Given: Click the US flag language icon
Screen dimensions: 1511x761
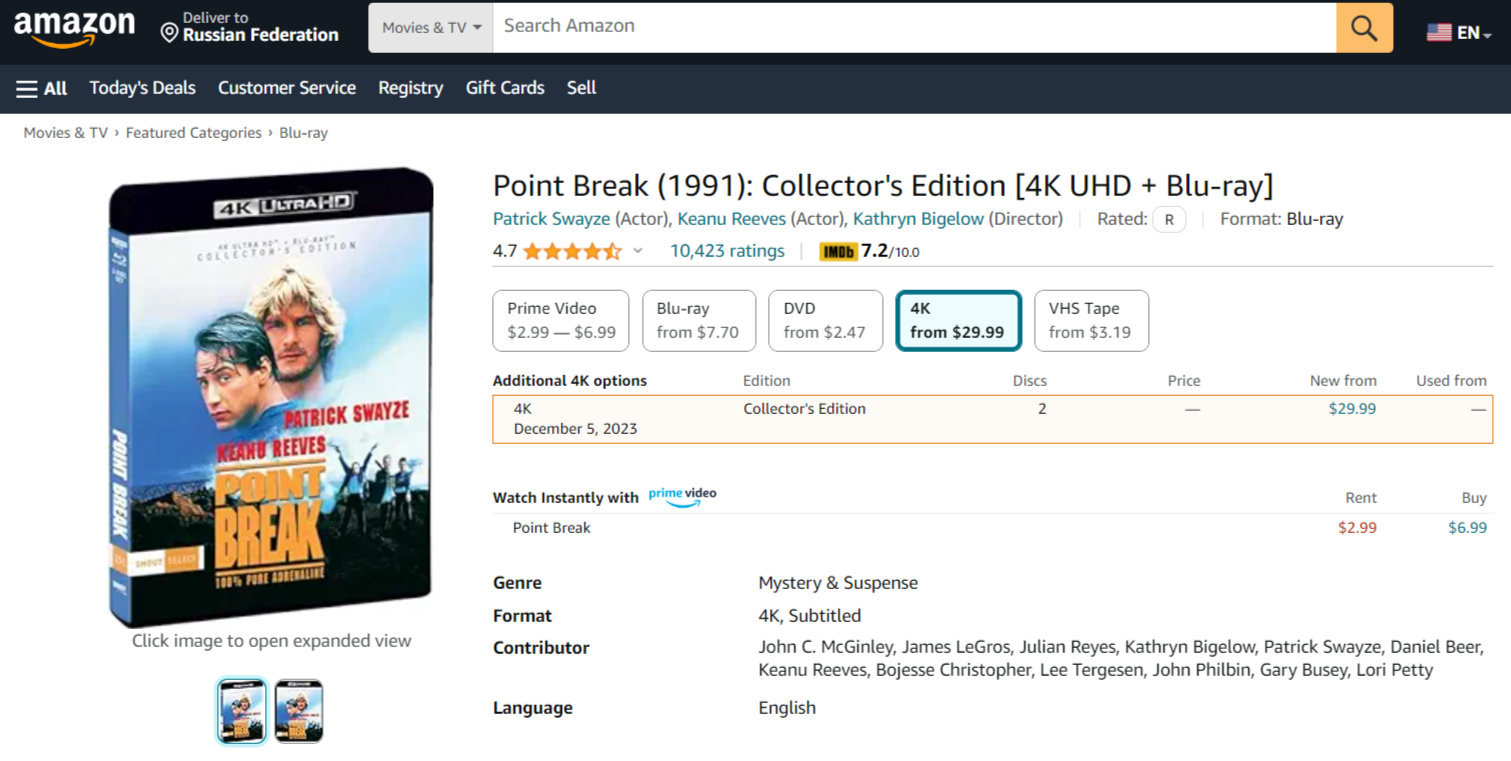Looking at the screenshot, I should click(1439, 32).
